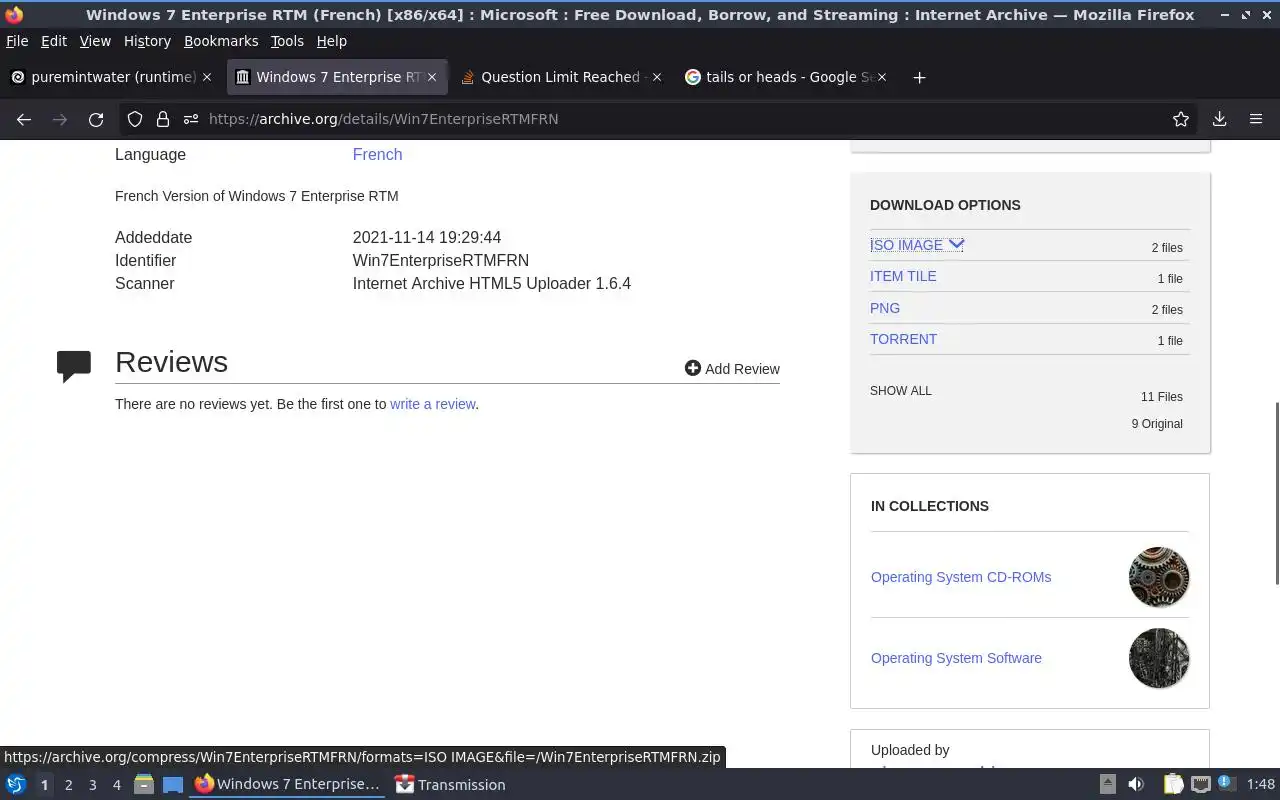
Task: Switch to the Transmission taskbar window
Action: 450,785
